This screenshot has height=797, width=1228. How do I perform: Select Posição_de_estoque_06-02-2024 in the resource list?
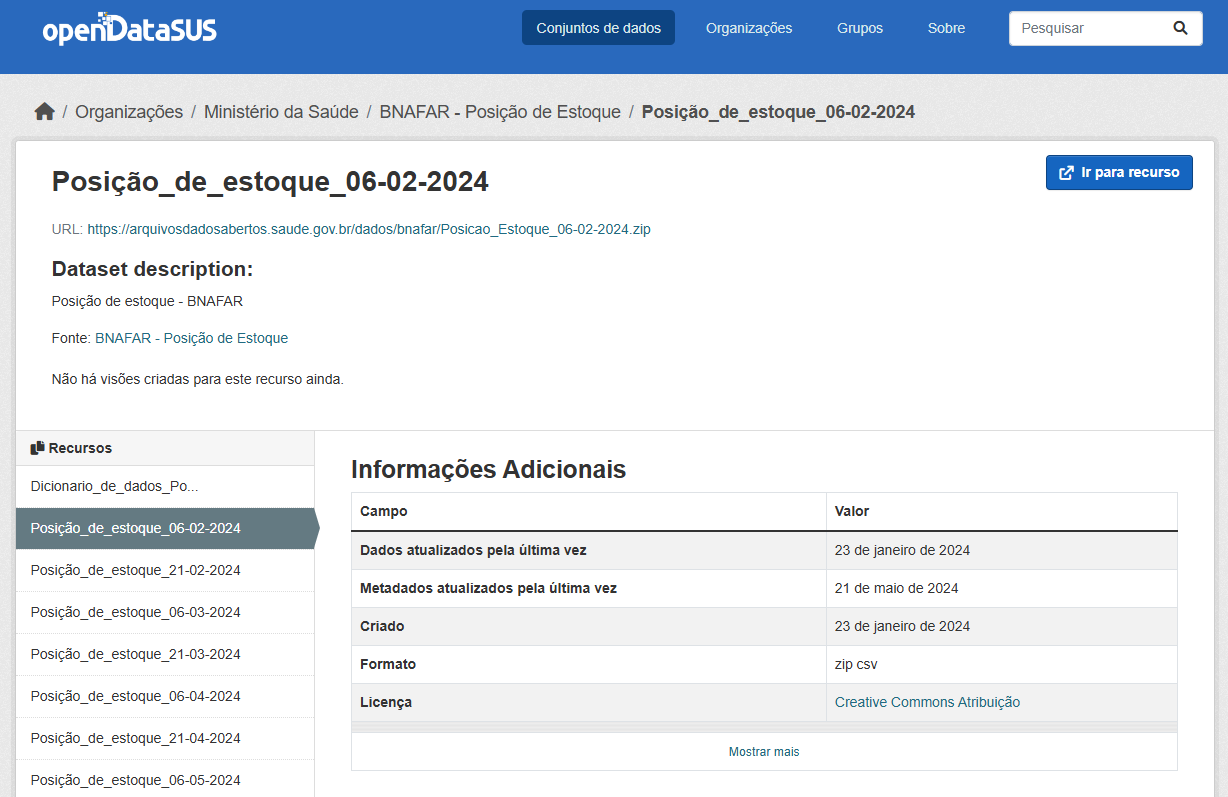[165, 528]
